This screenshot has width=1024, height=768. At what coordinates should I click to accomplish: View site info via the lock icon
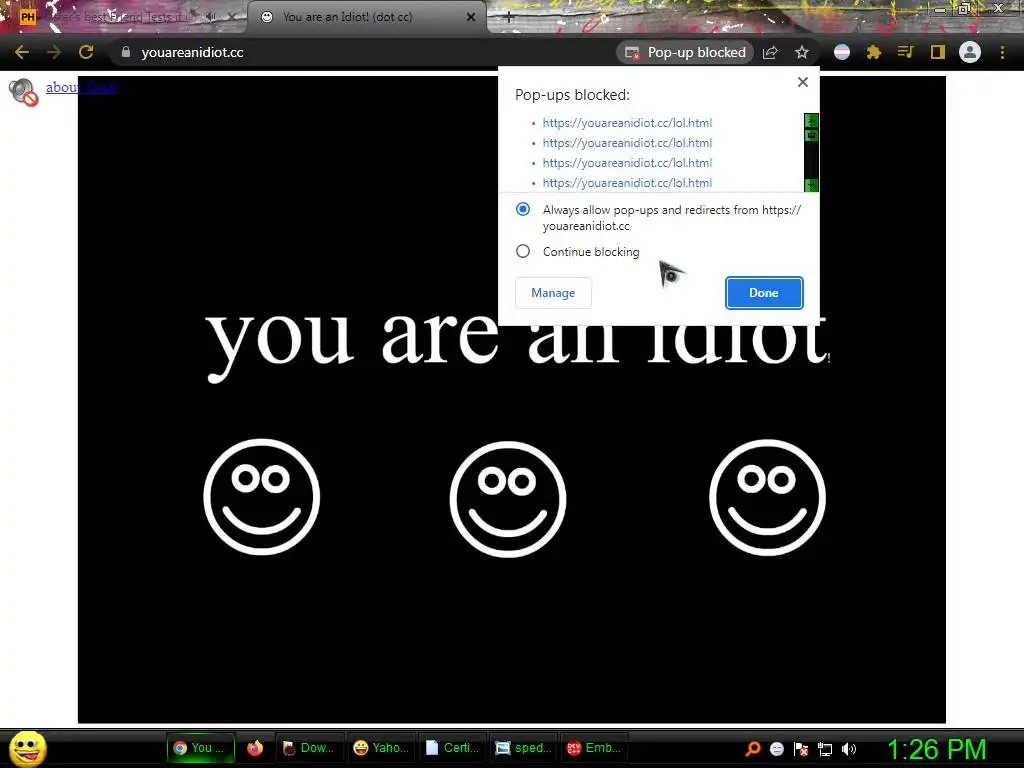[x=126, y=52]
